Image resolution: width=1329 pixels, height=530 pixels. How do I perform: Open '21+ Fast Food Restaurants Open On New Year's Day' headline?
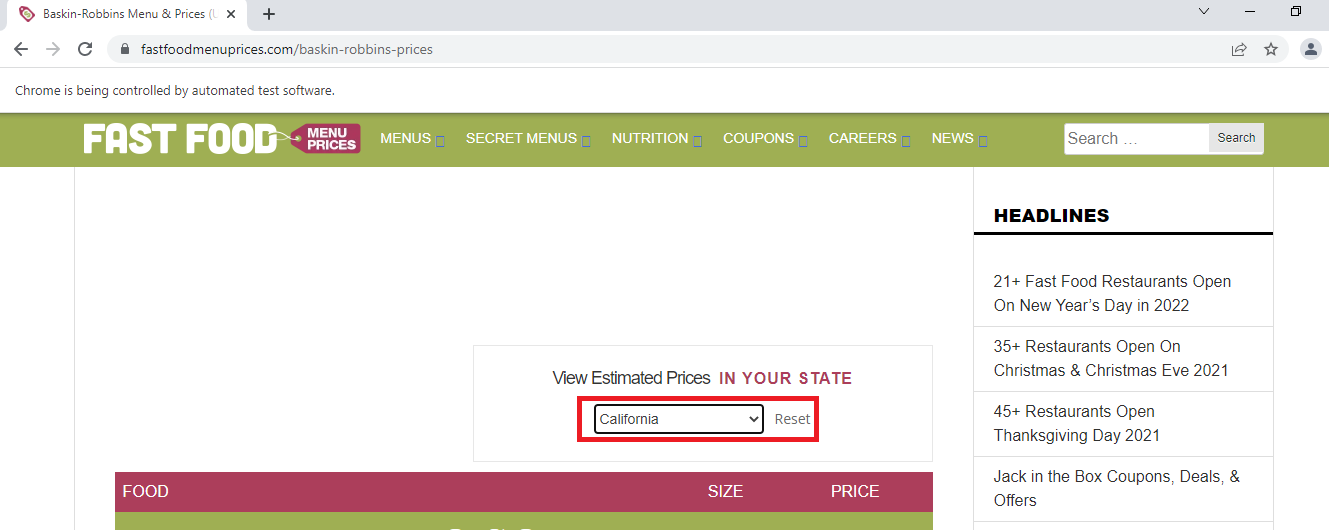[x=1112, y=294]
